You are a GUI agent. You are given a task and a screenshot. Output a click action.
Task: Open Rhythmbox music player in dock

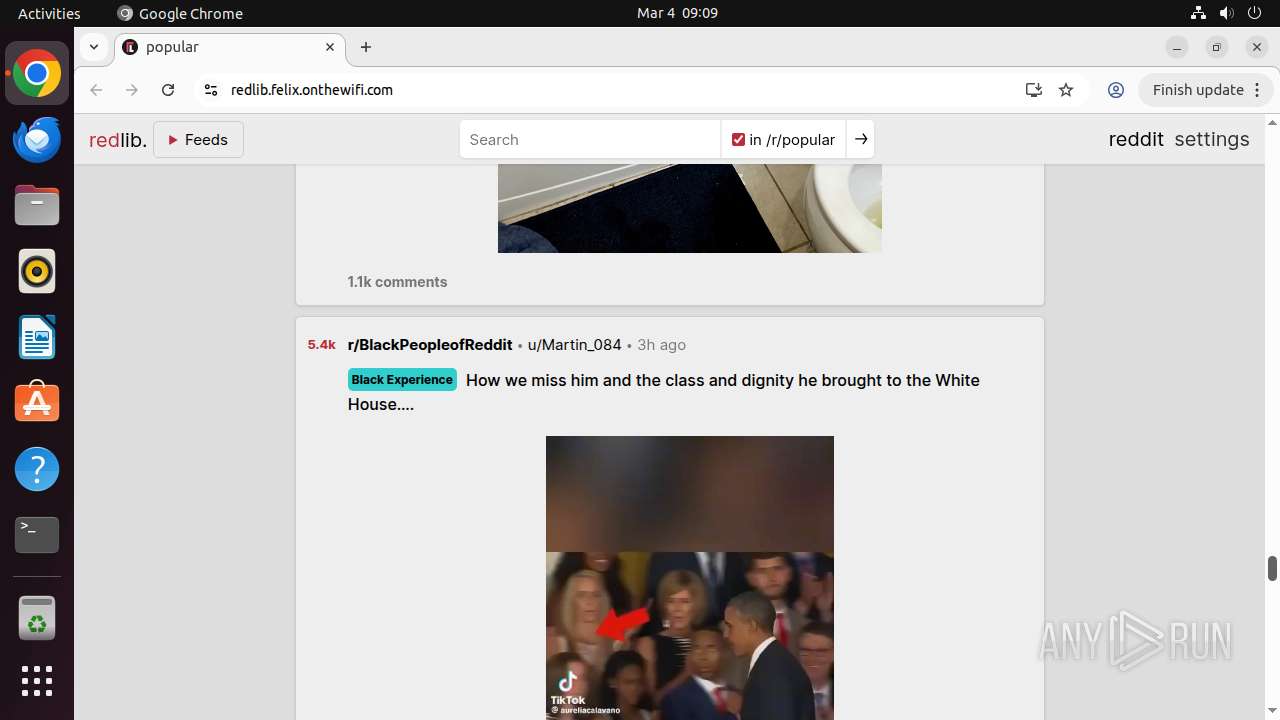point(37,271)
